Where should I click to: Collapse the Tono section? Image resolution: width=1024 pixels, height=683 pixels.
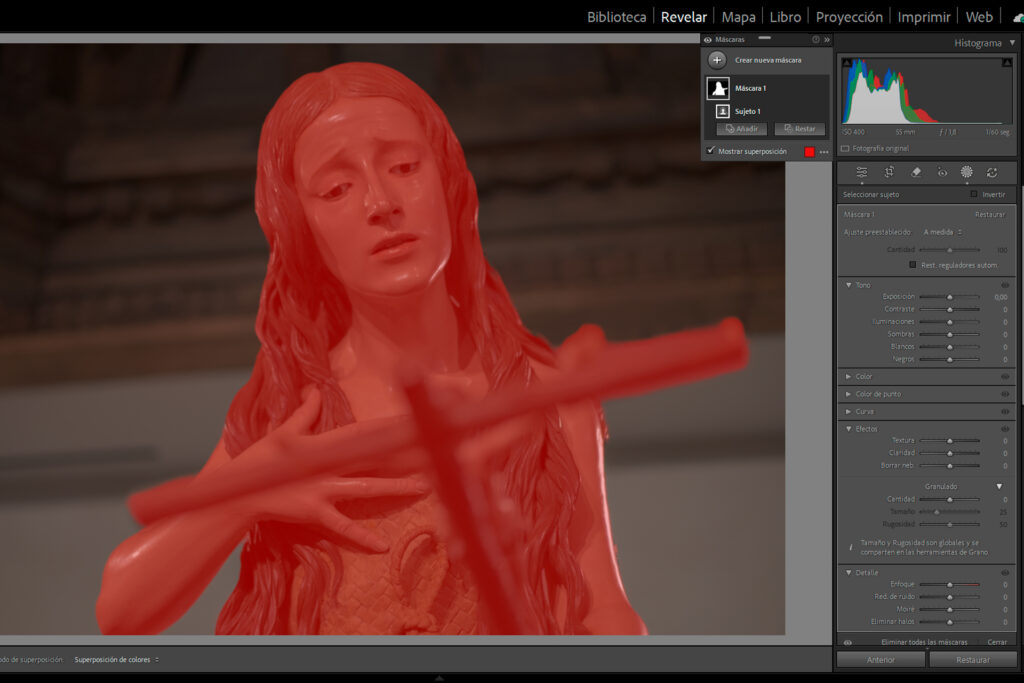(x=848, y=285)
